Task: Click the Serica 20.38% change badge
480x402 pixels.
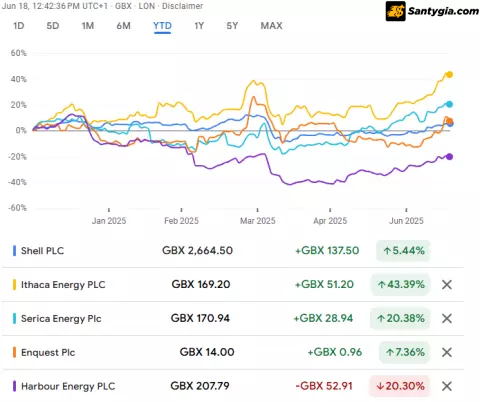Action: tap(400, 318)
